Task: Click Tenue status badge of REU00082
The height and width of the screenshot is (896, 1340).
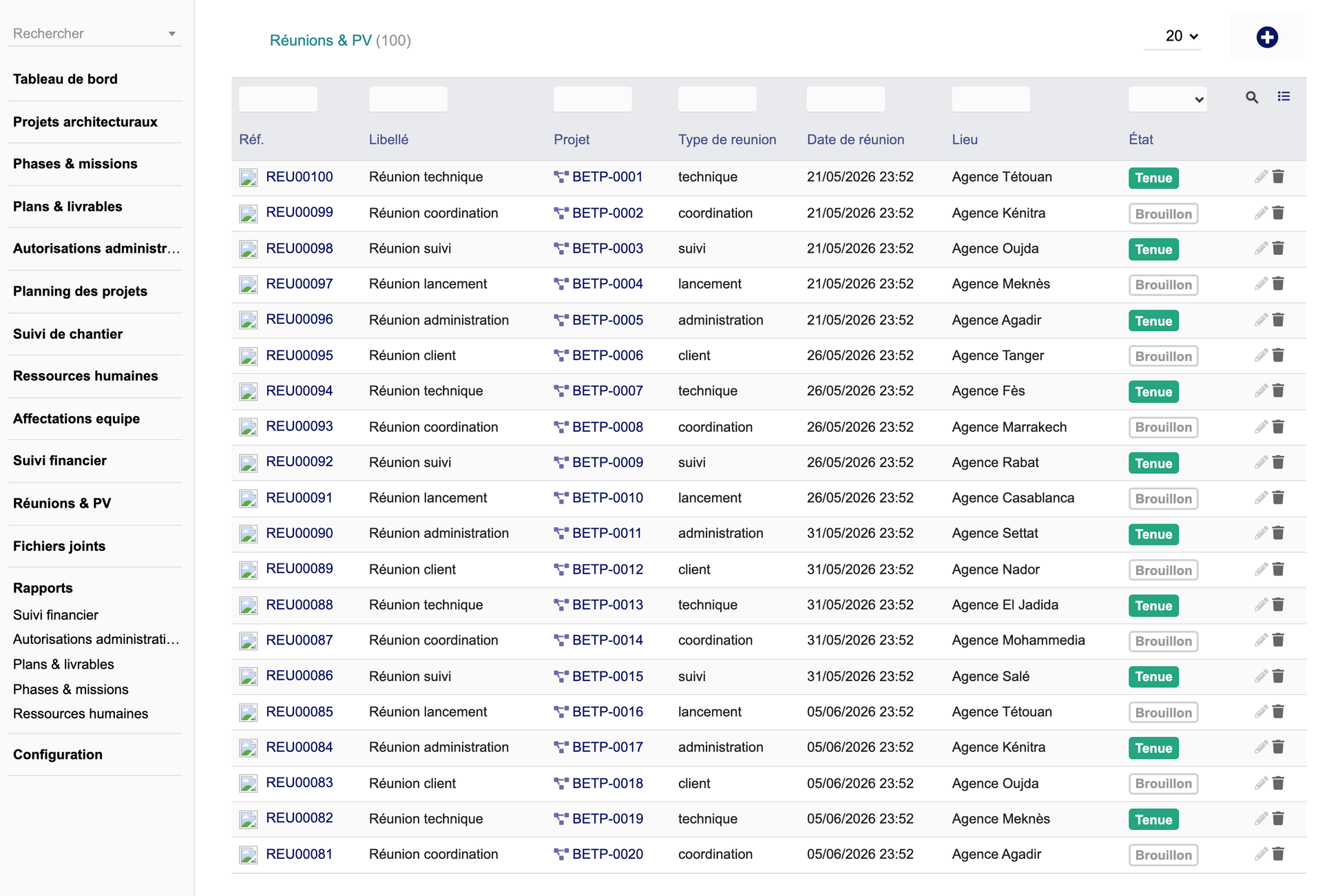Action: [1153, 820]
